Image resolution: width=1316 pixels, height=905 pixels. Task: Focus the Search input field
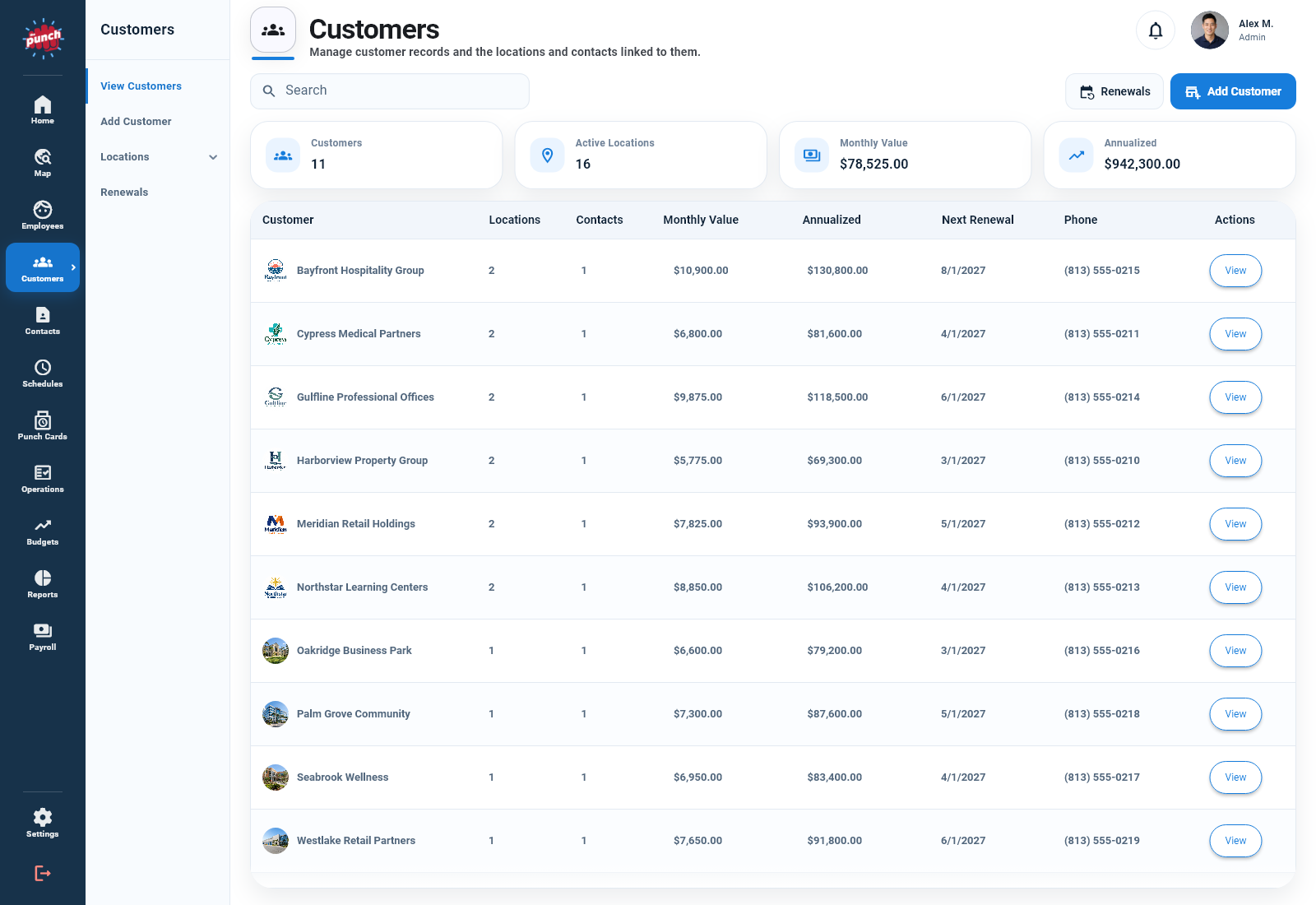[390, 91]
